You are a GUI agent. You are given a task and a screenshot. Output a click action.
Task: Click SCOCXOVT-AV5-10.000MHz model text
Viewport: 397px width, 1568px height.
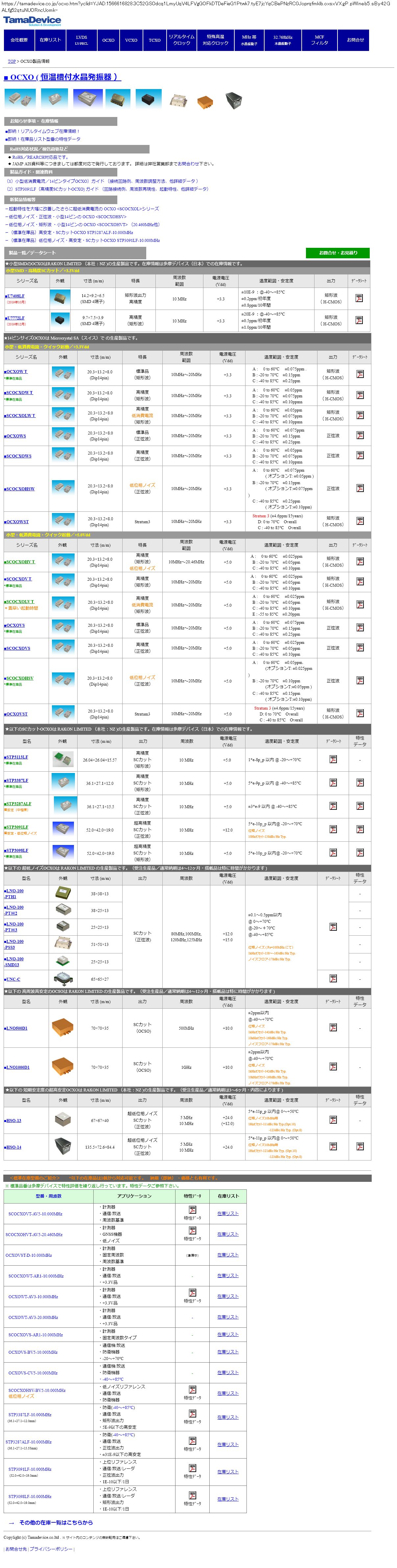(x=35, y=1214)
